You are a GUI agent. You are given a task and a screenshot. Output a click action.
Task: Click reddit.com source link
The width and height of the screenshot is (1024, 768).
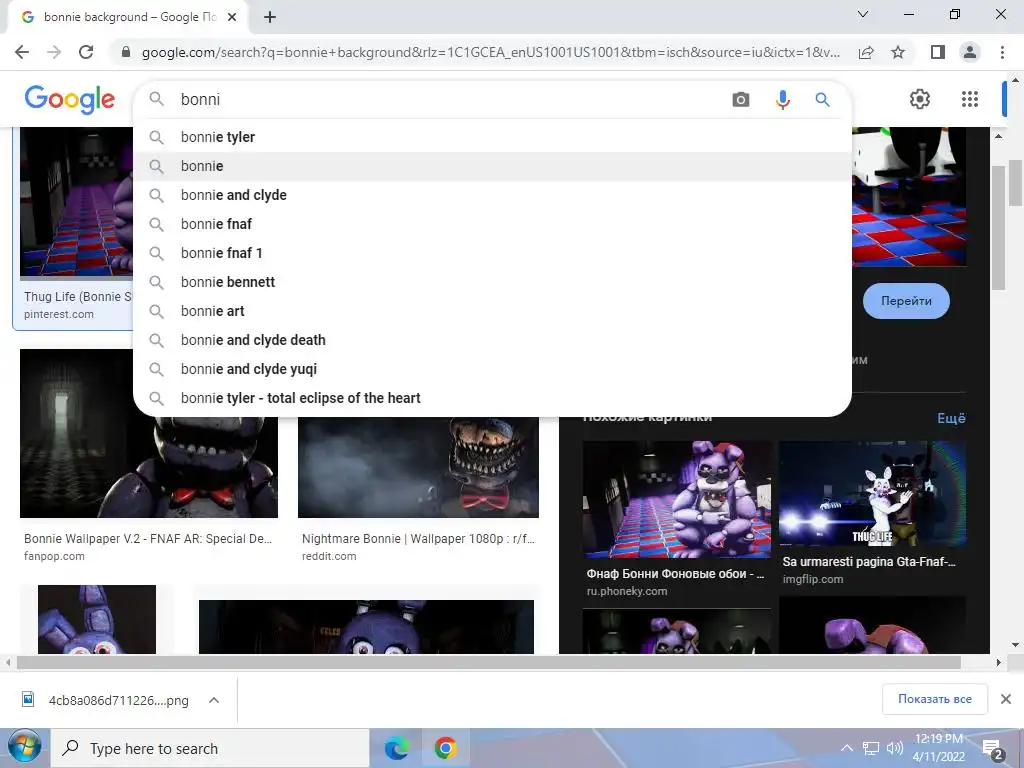[329, 556]
